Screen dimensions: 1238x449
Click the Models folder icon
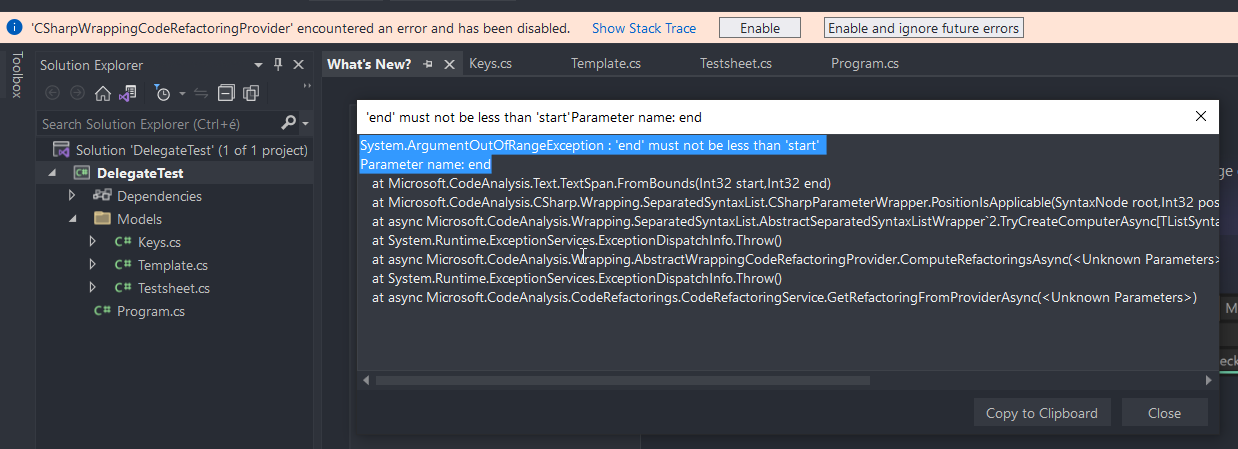(x=102, y=219)
